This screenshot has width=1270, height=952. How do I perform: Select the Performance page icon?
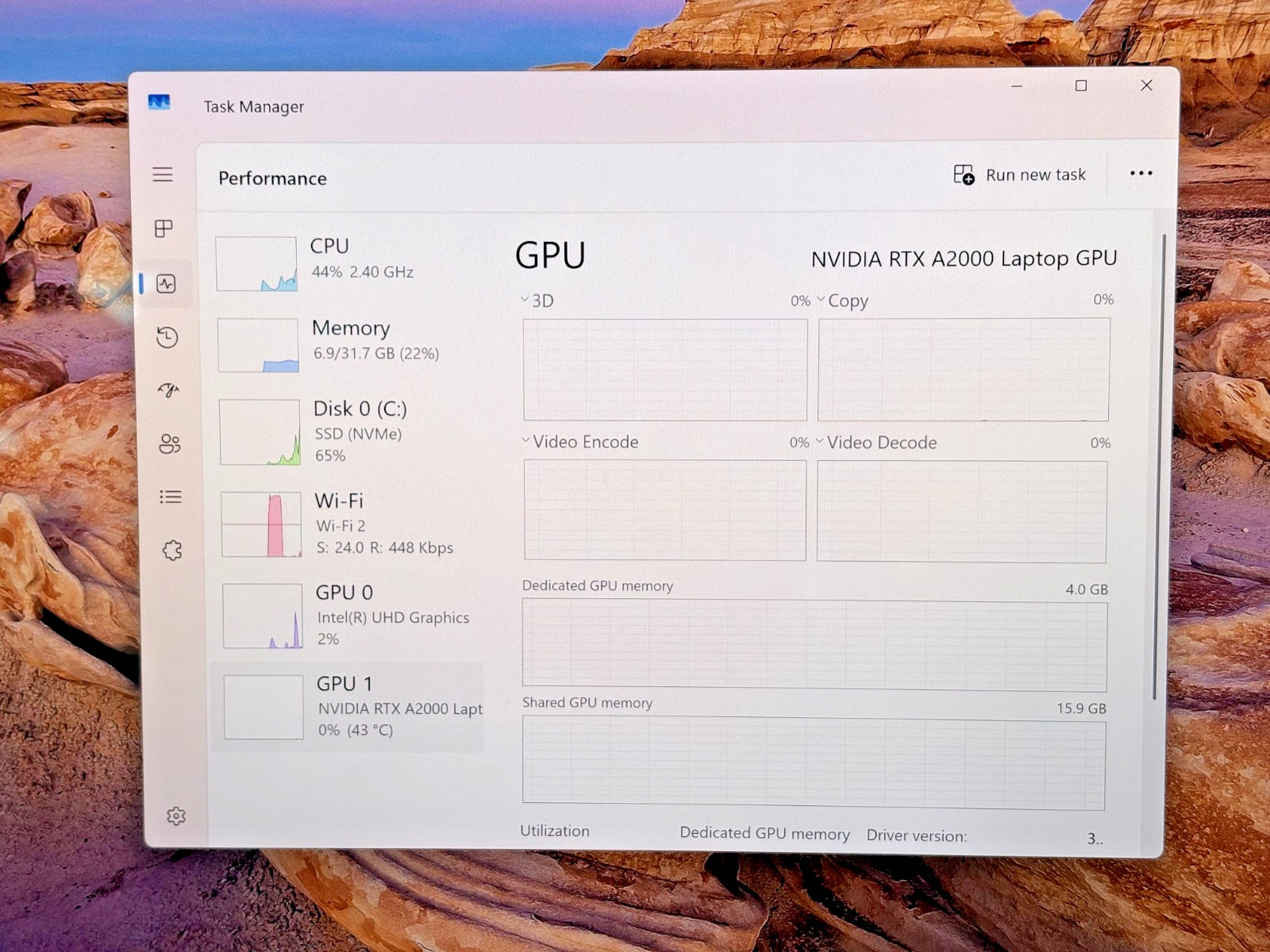166,283
